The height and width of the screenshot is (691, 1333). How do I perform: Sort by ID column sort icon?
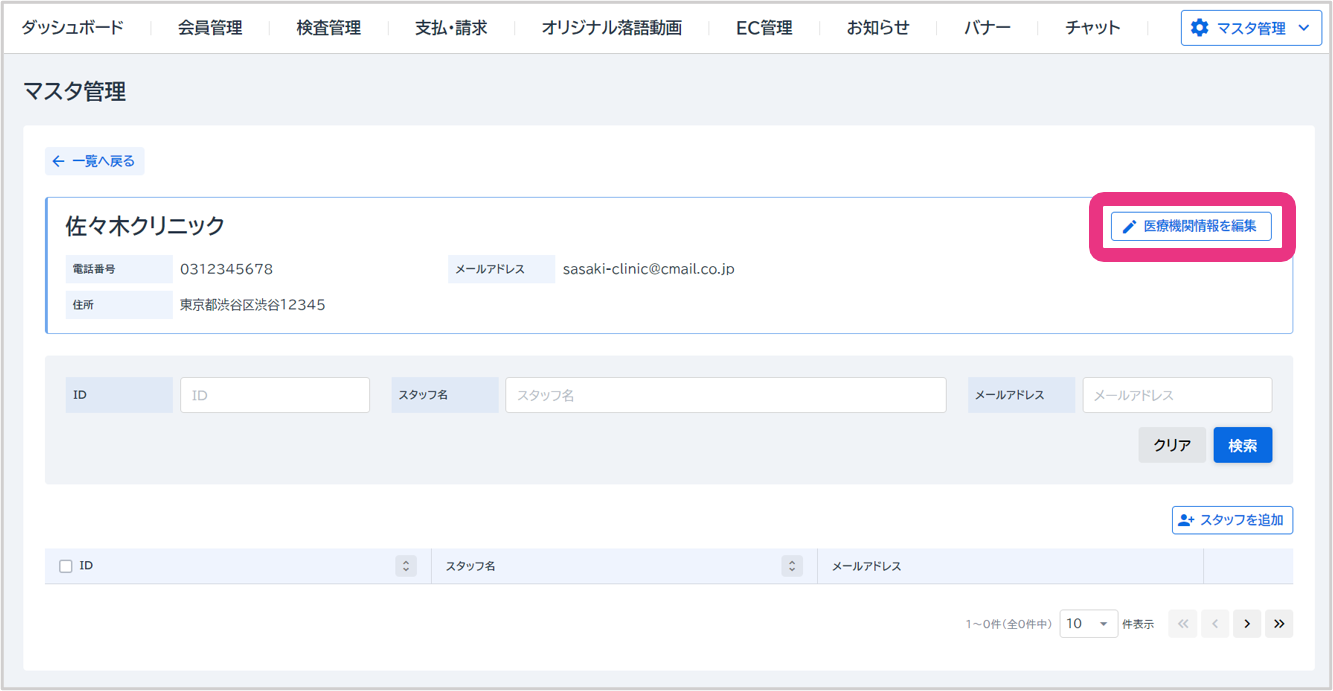tap(406, 566)
